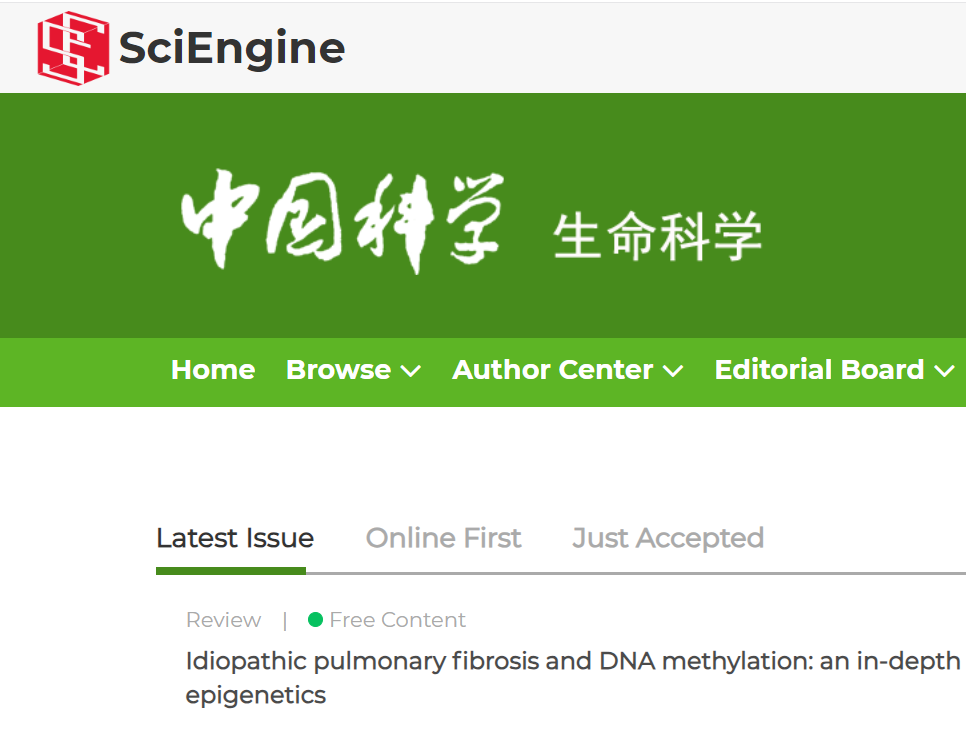Select the Latest Issue tab

tap(234, 538)
